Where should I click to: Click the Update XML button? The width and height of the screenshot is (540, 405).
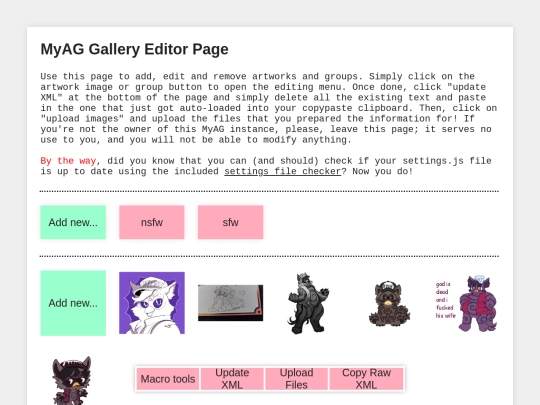pos(232,379)
